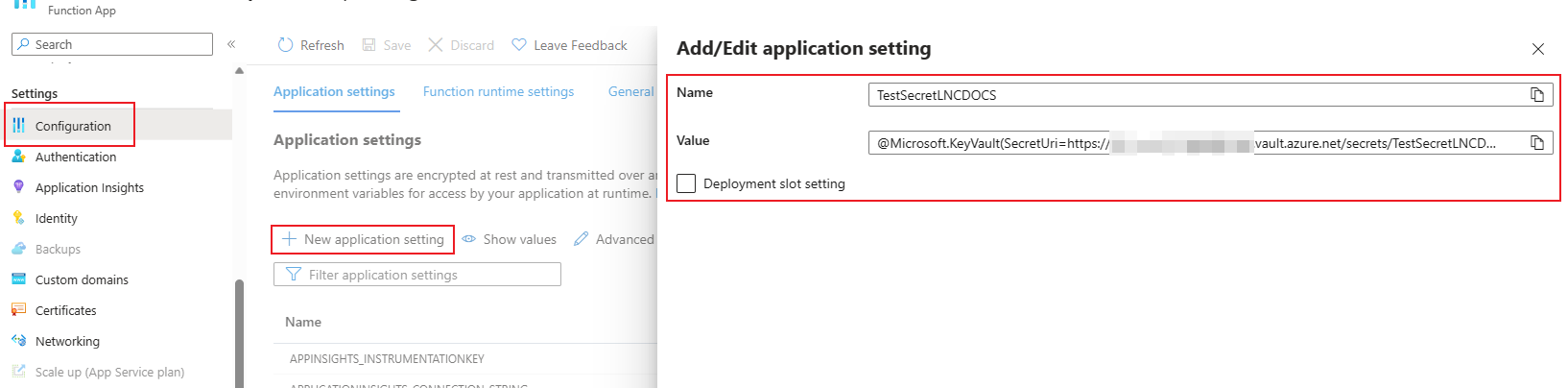Click the sidebar Search box
Screen dimensions: 1568x388
click(112, 44)
